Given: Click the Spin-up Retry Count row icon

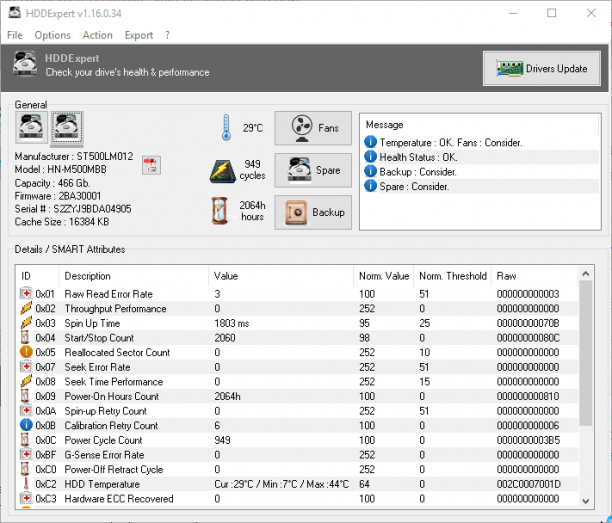Looking at the screenshot, I should pos(26,410).
